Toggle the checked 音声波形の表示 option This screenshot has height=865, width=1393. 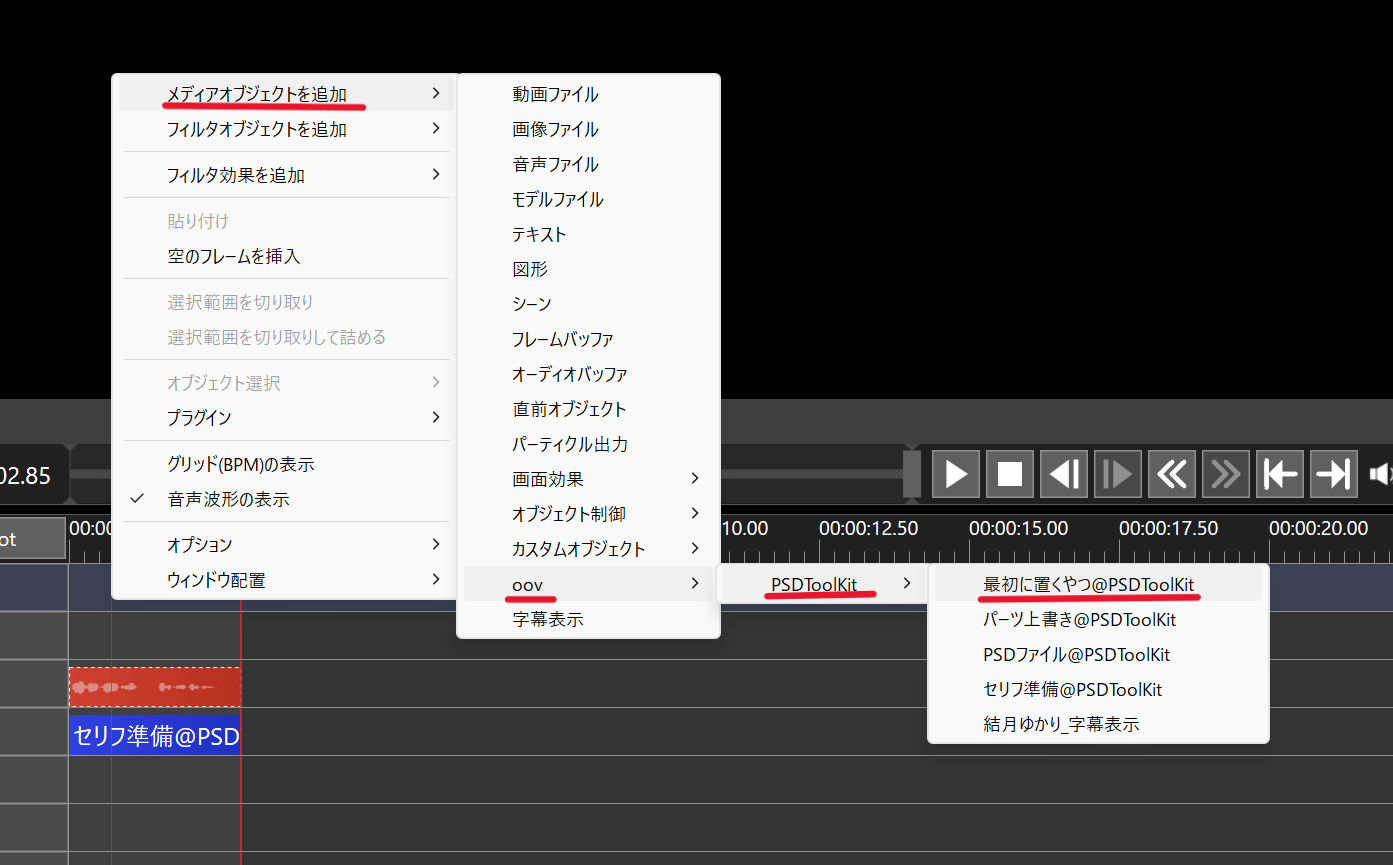coord(228,499)
